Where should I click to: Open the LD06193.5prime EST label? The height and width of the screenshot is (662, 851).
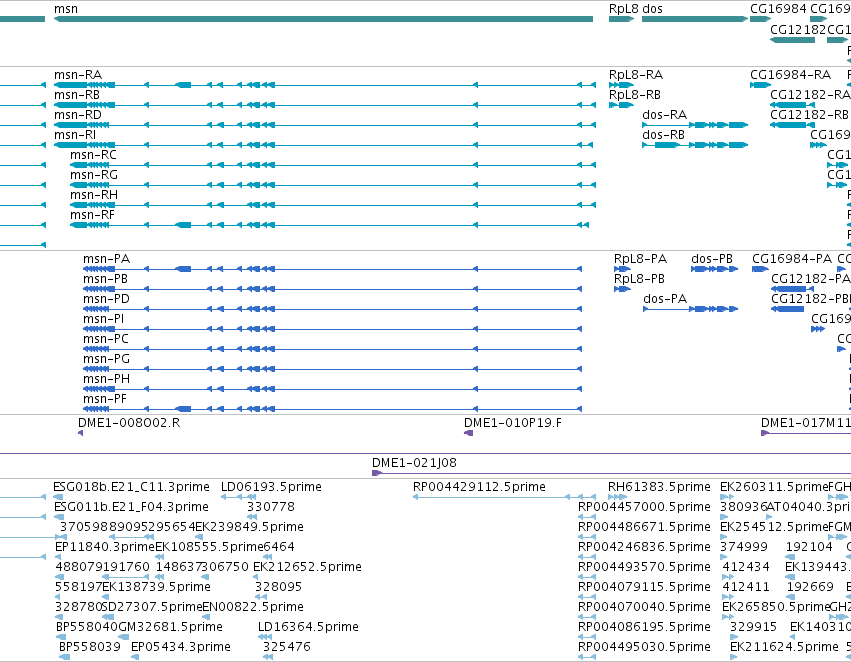[271, 487]
